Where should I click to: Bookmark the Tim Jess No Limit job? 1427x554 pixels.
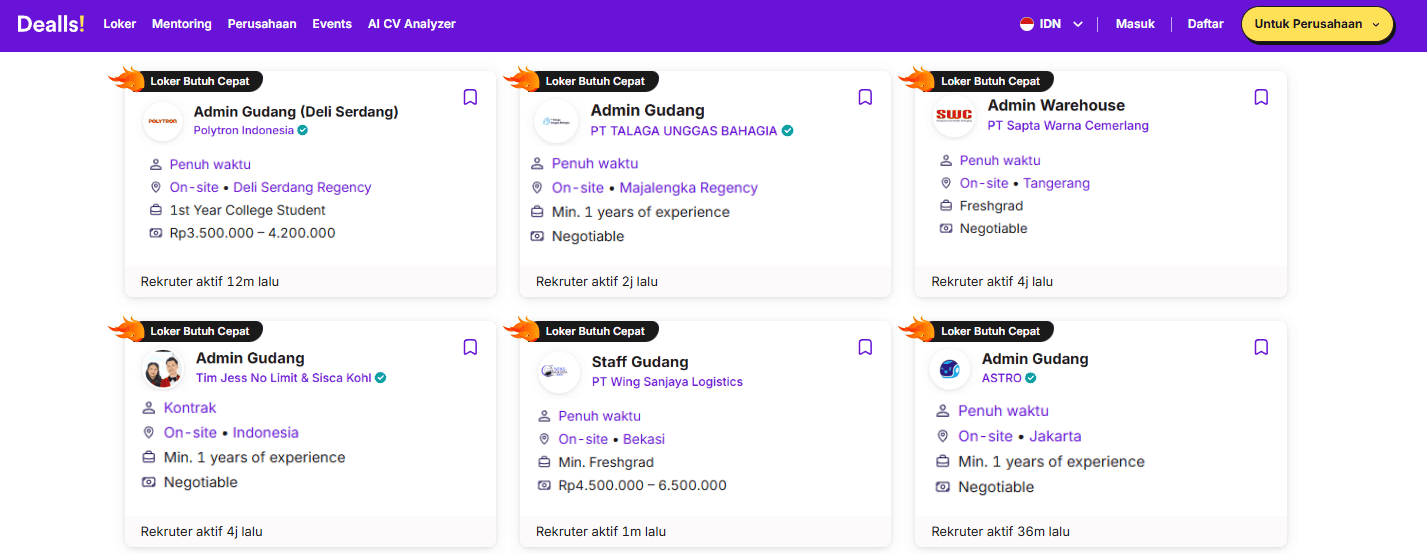[470, 347]
